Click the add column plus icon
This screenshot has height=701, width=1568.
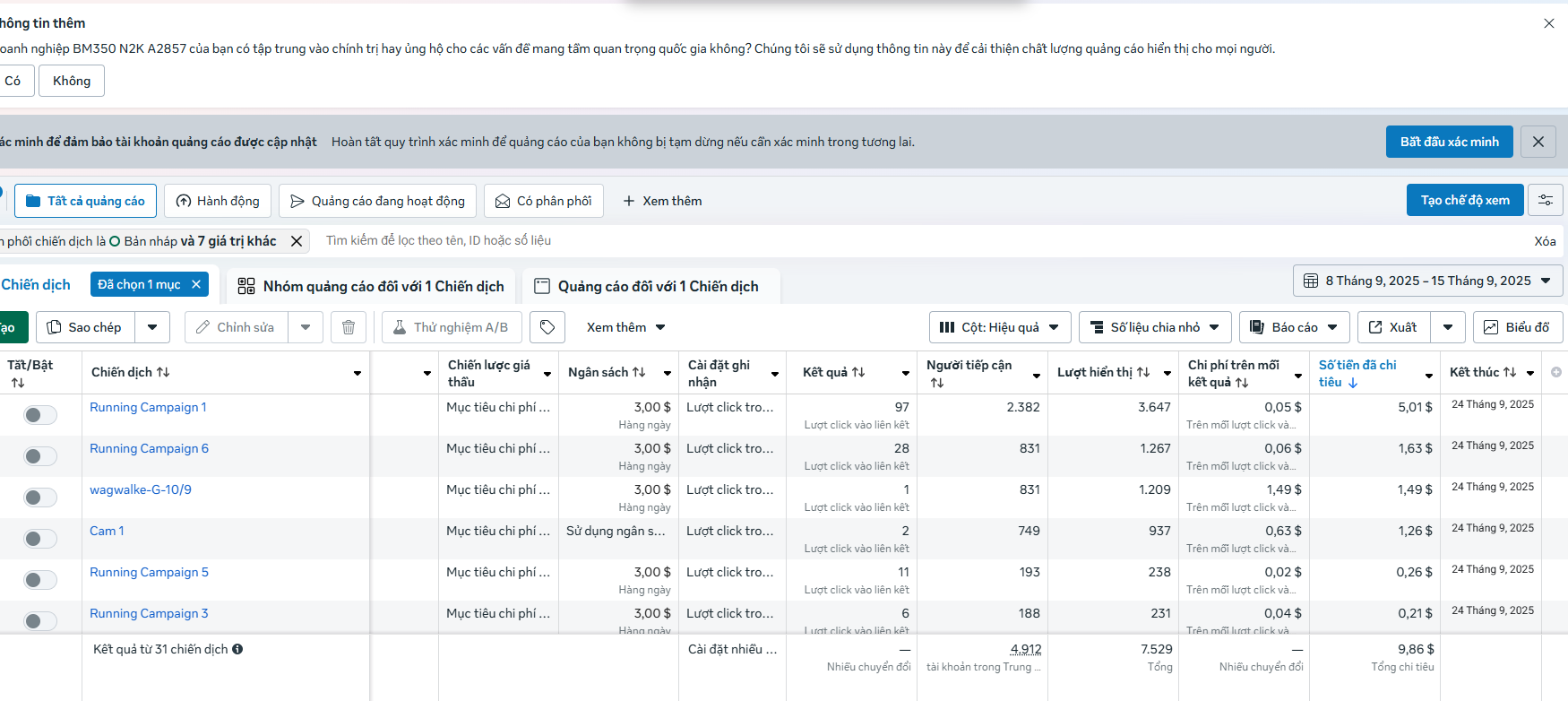click(x=1556, y=372)
